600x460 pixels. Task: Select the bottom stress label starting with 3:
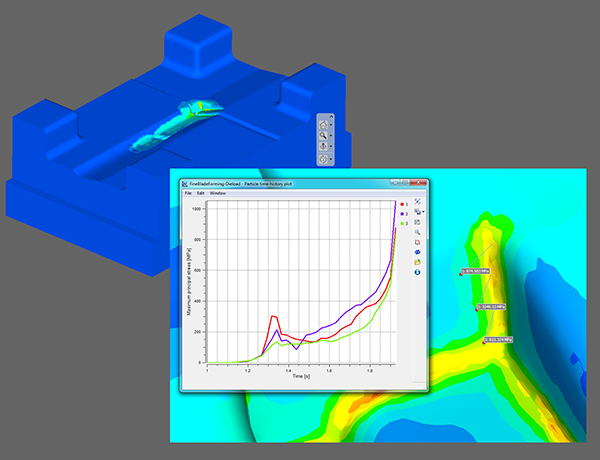(x=498, y=339)
